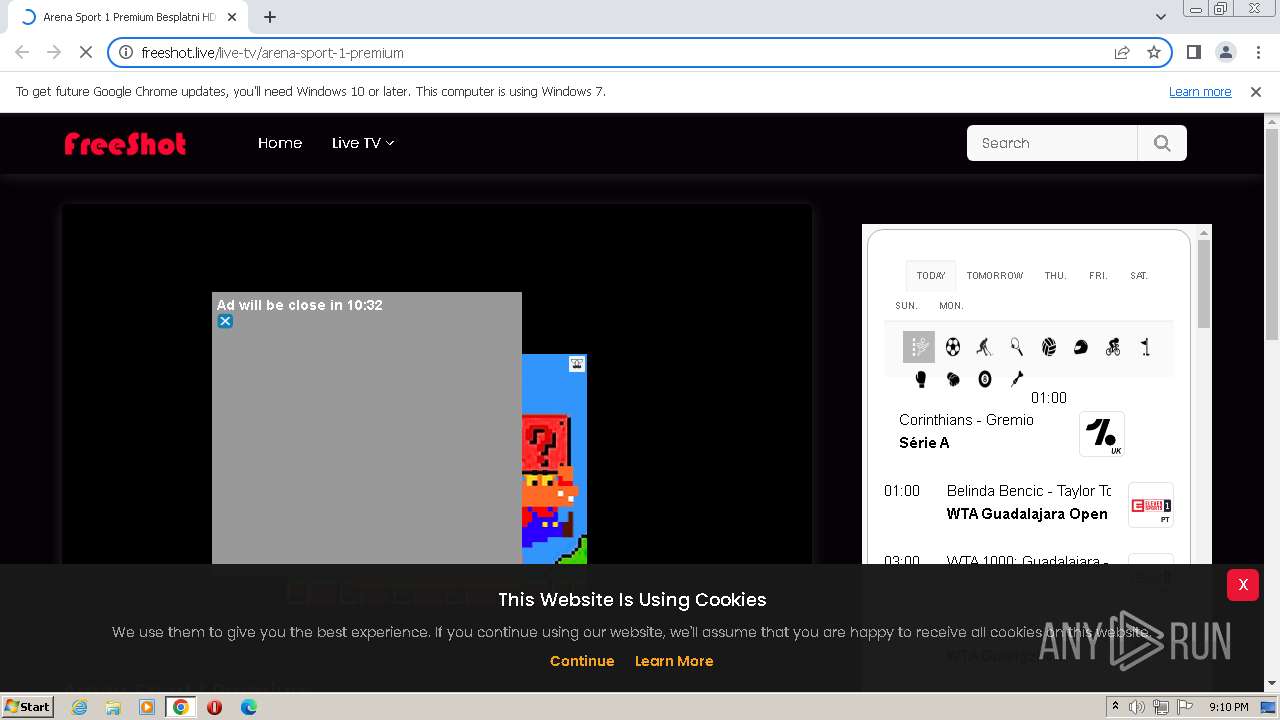Click the search magnifier button
This screenshot has width=1280, height=720.
tap(1162, 143)
